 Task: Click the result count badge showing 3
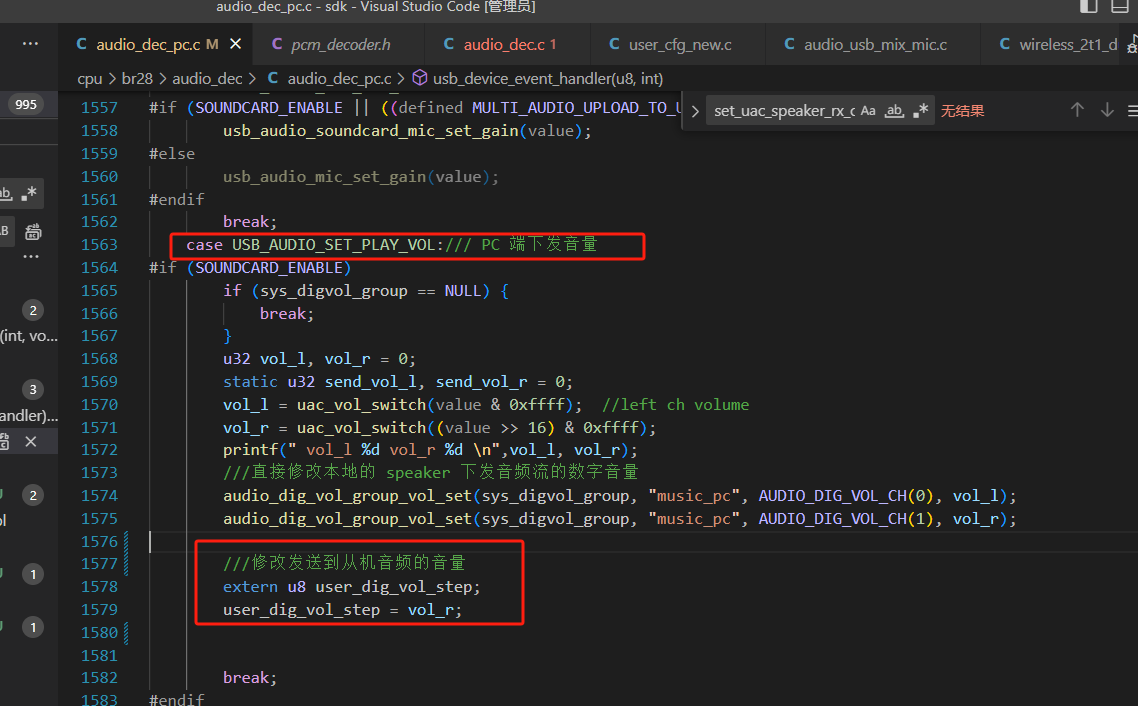33,390
